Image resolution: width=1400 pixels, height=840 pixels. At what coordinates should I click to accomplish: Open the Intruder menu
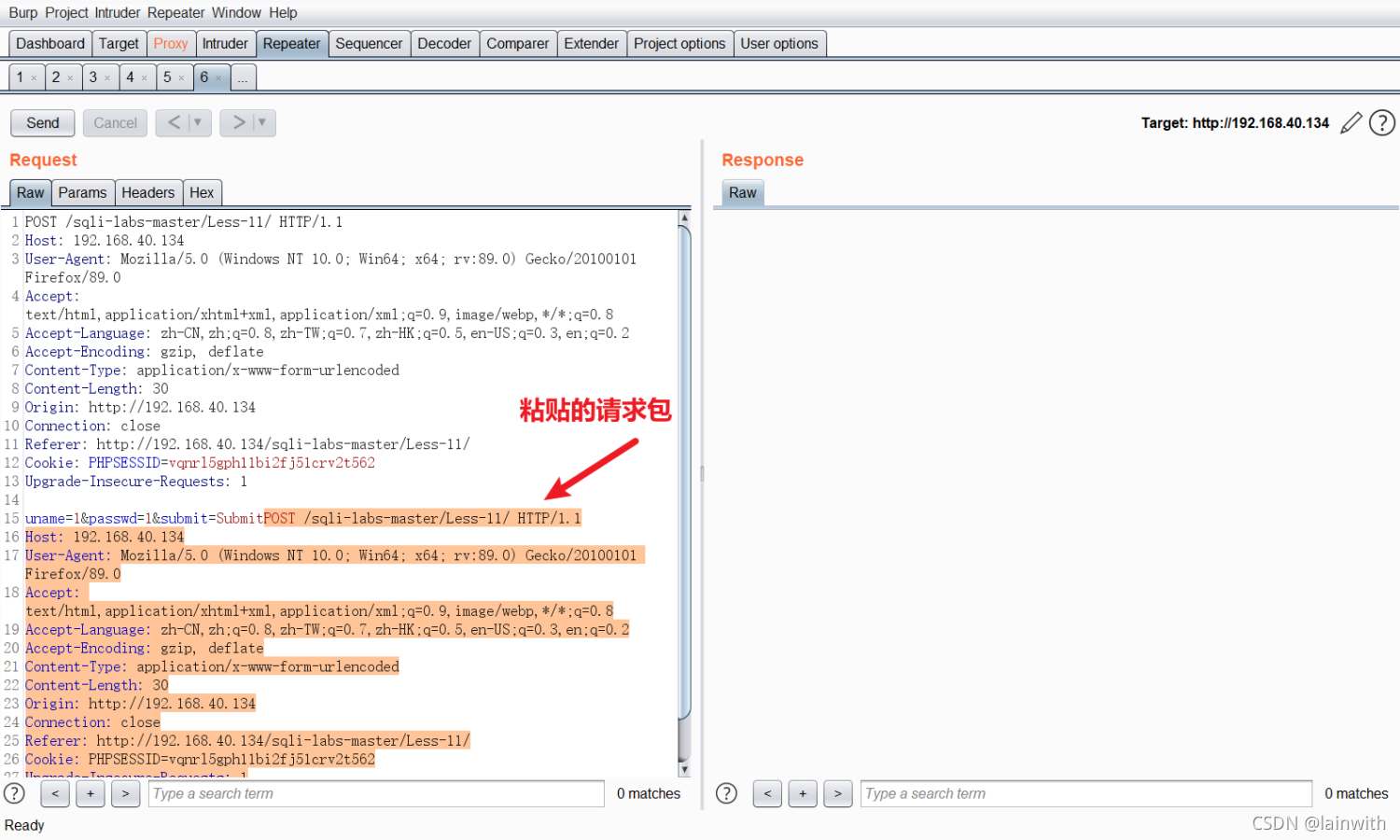(x=118, y=13)
